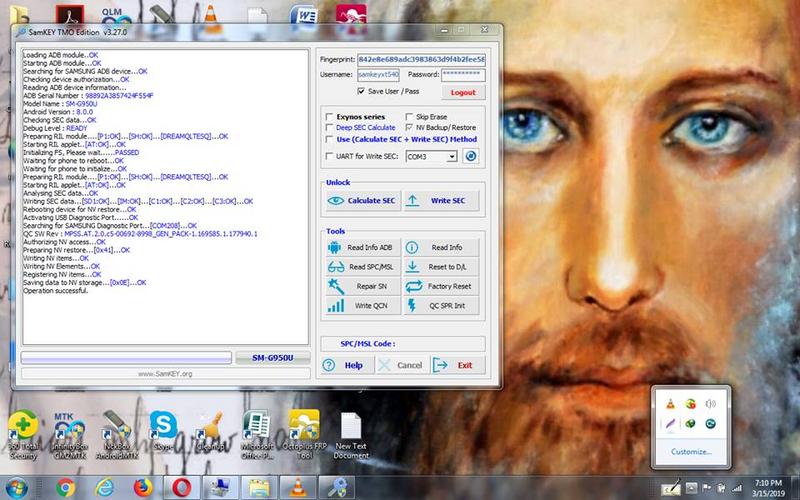Open Internet Explorer from the taskbar

(x=104, y=488)
